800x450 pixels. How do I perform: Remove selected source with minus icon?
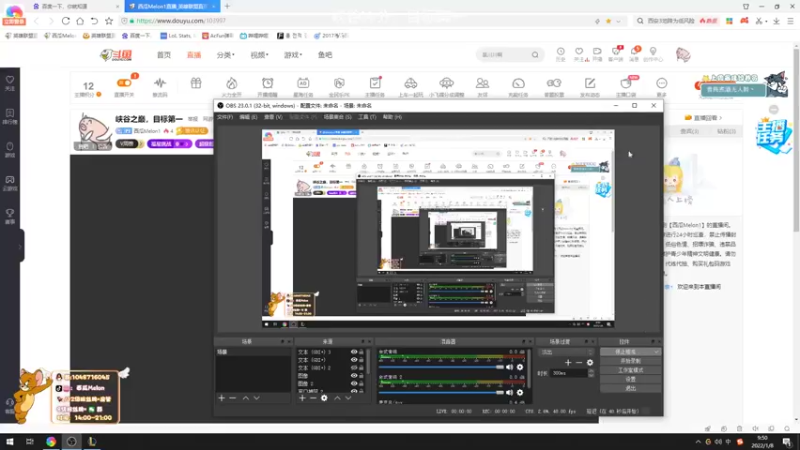[x=313, y=398]
